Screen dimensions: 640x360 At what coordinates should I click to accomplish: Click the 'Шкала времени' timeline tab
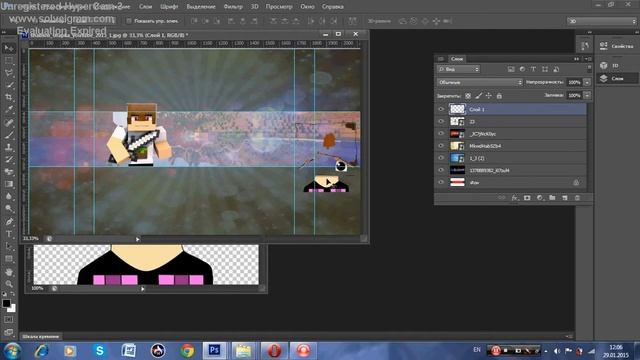tap(41, 337)
